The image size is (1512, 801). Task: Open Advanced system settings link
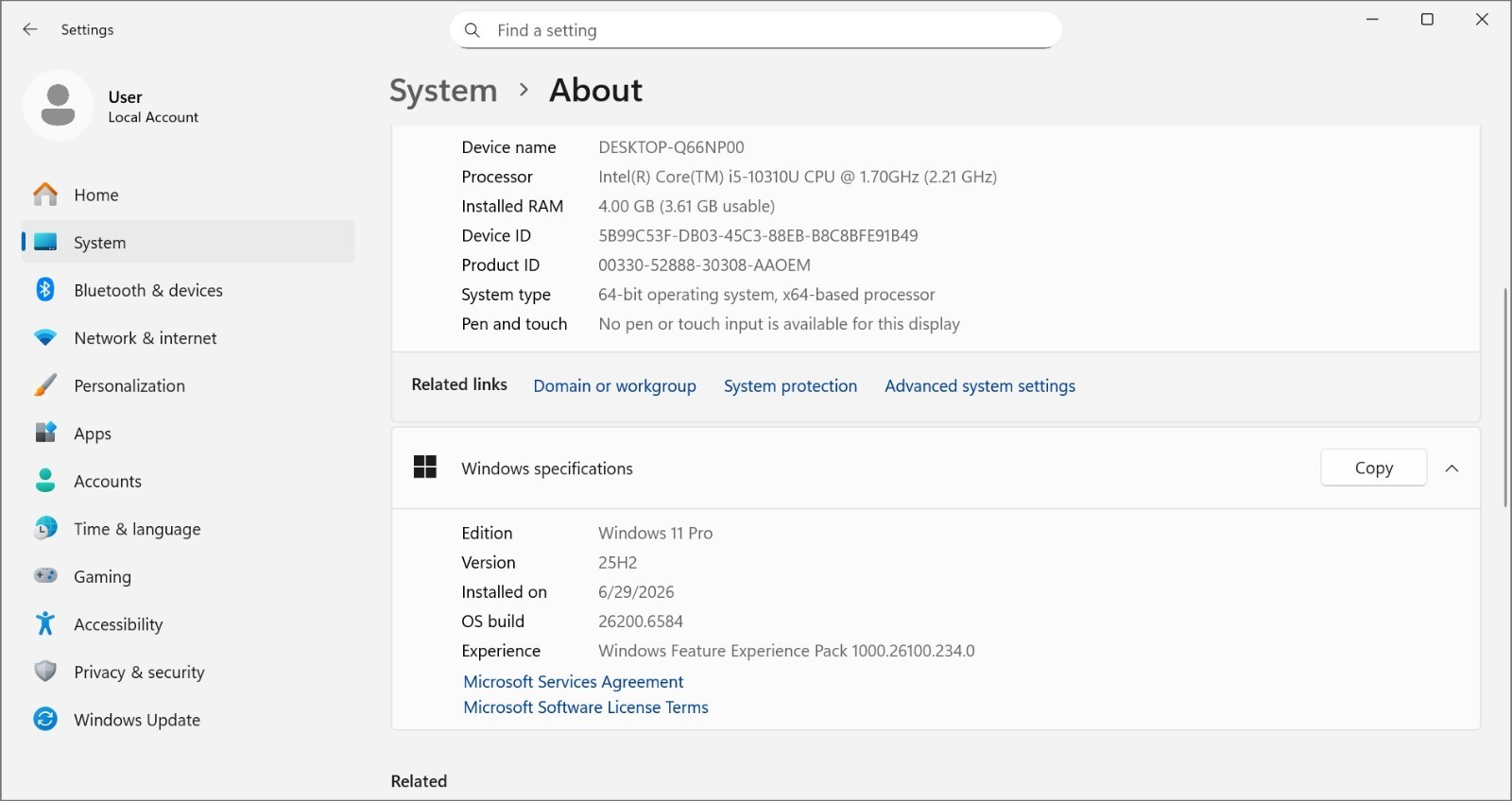[980, 386]
